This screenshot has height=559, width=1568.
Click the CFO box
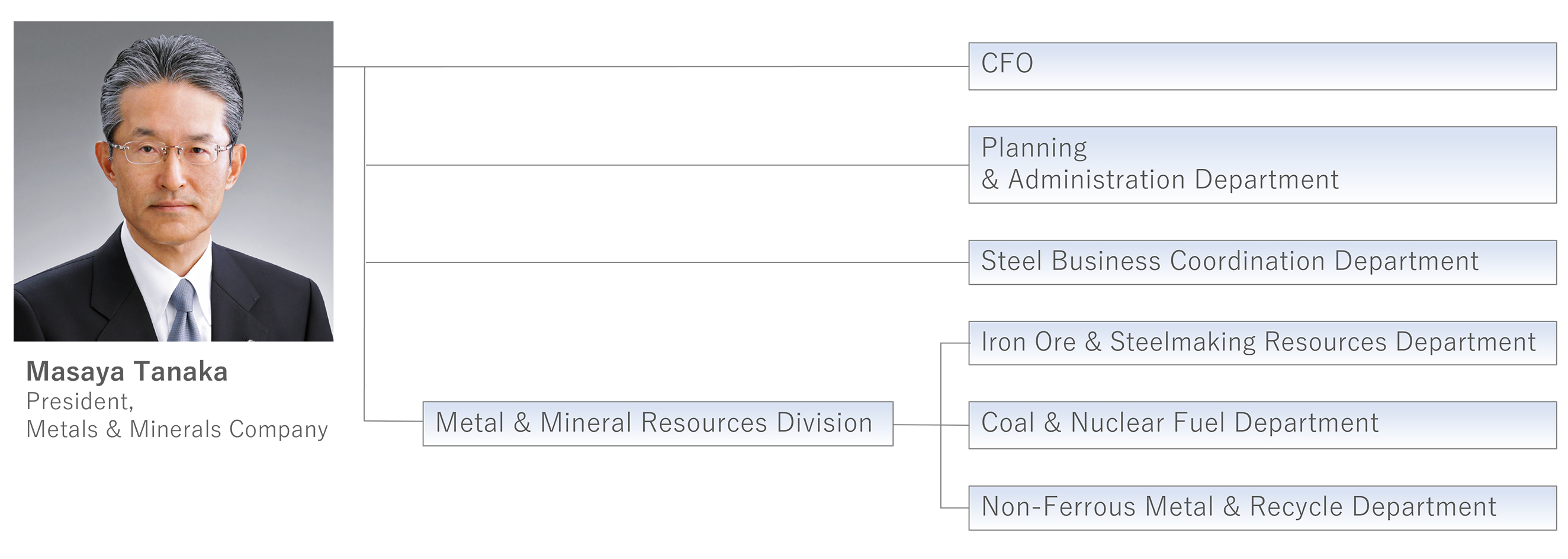point(1262,66)
